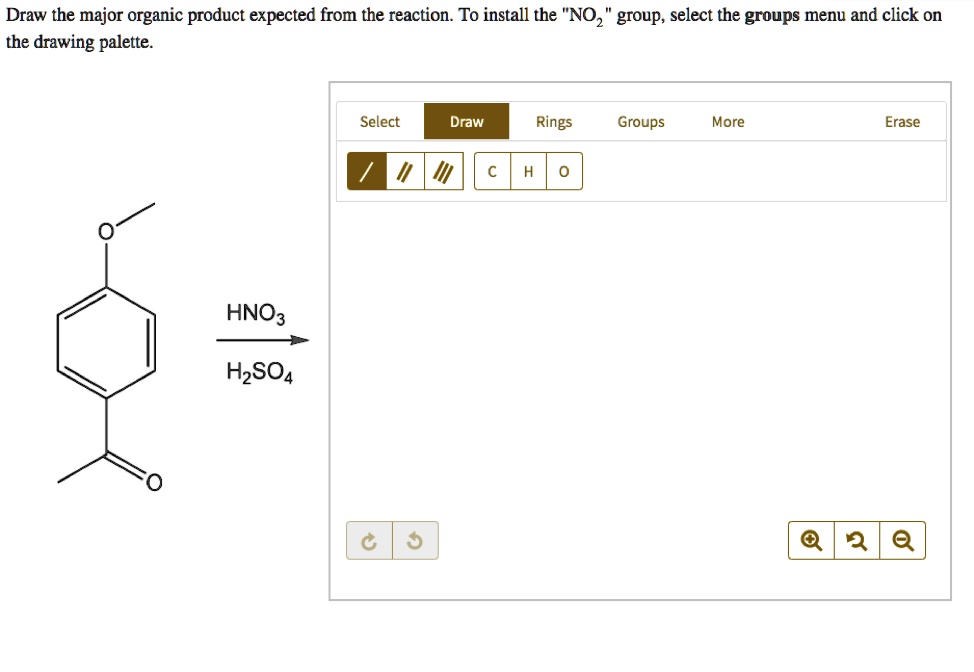Click the oxygen (O) atom button
974x672 pixels.
pyautogui.click(x=563, y=171)
